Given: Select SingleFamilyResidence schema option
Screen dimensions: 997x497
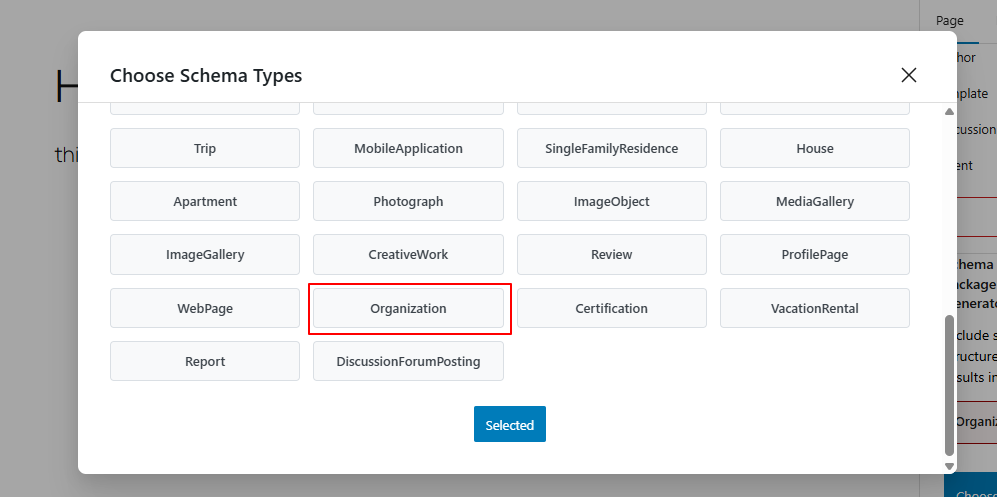Looking at the screenshot, I should coord(611,148).
